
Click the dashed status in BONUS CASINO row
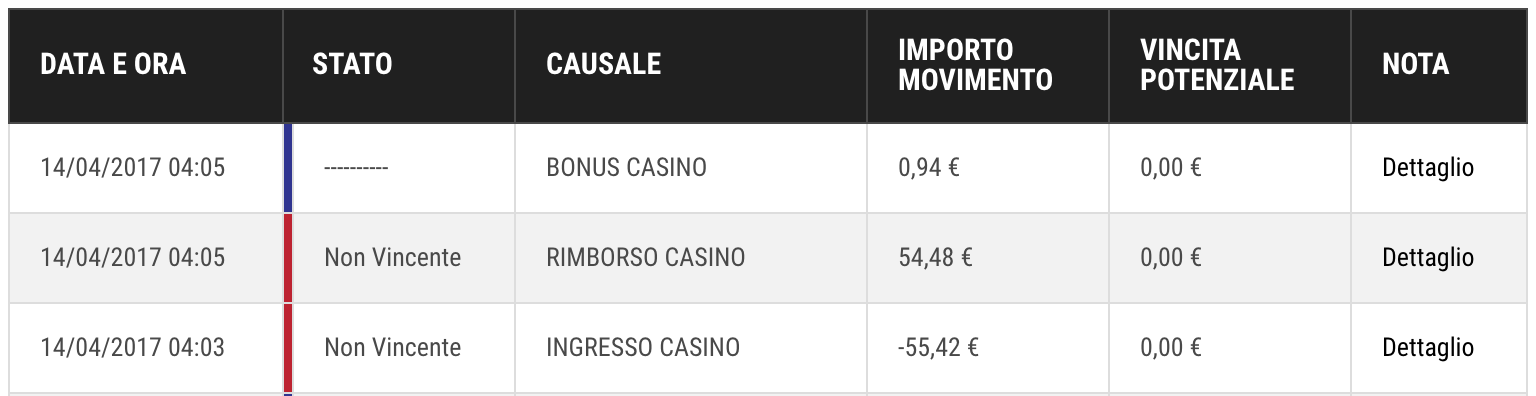356,169
